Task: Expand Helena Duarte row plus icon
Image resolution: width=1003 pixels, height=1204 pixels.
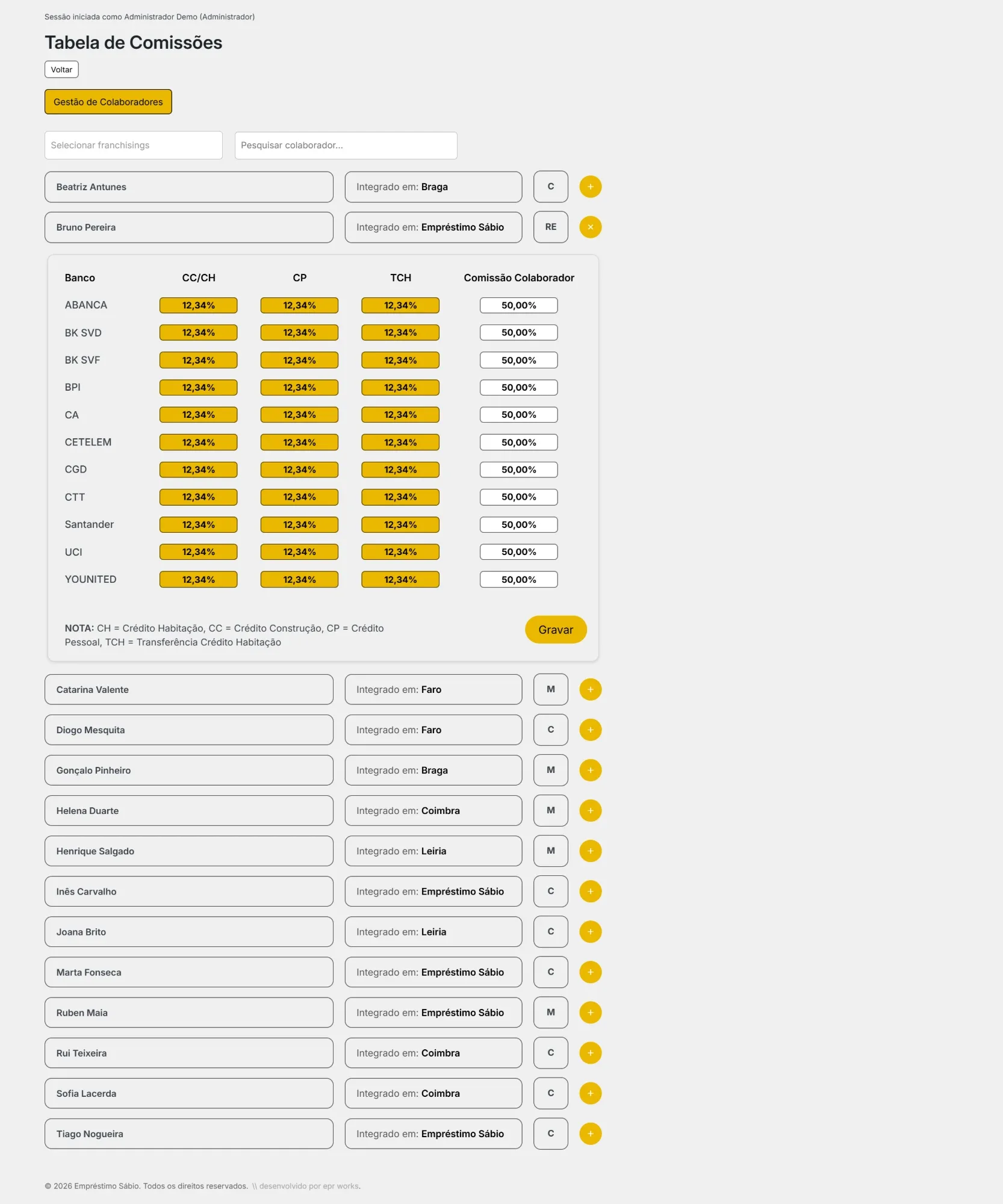Action: pos(590,810)
